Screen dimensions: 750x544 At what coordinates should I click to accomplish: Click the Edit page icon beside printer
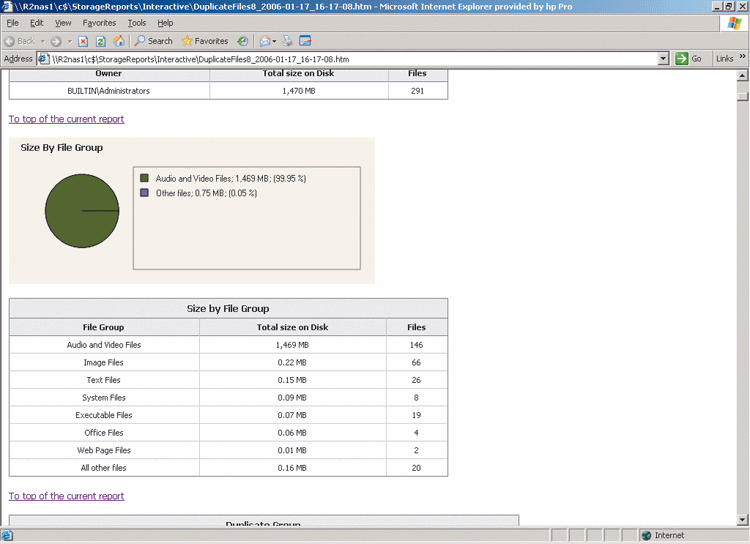pyautogui.click(x=305, y=41)
